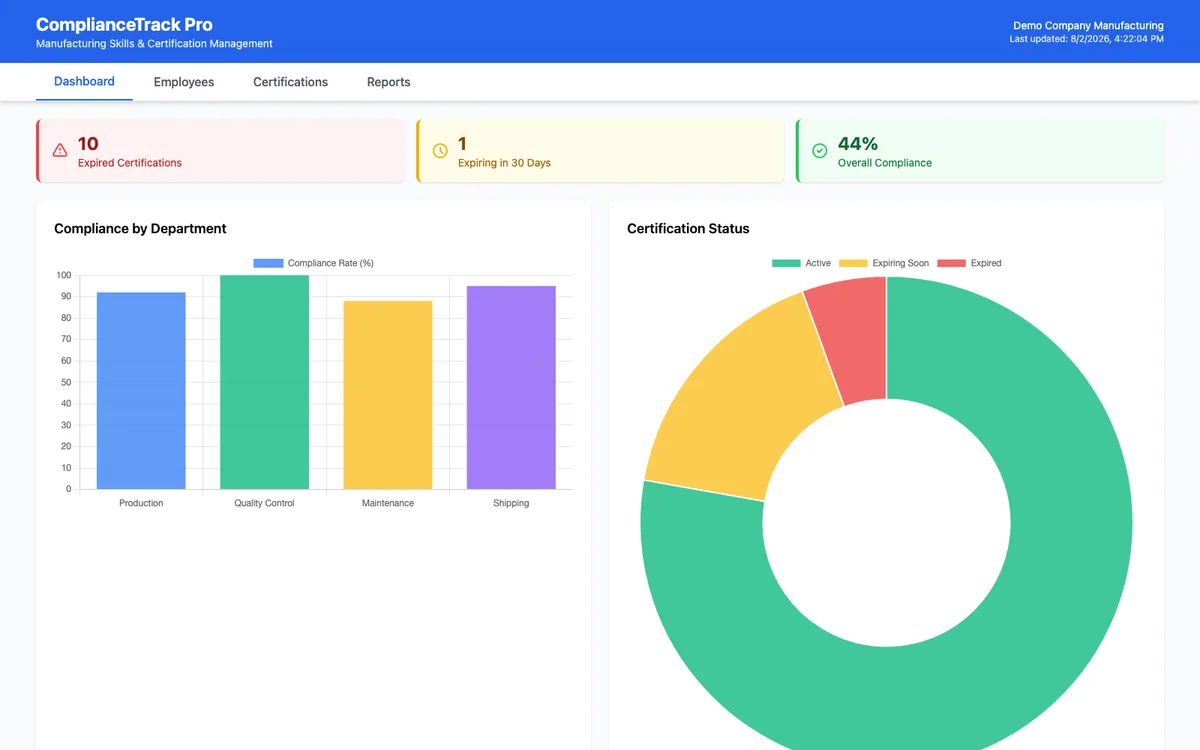Click the number 10 expired count

pyautogui.click(x=88, y=144)
